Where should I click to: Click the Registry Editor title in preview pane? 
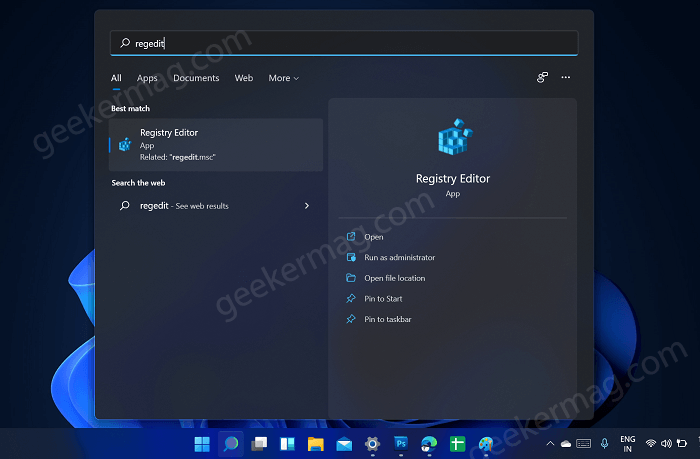tap(453, 179)
